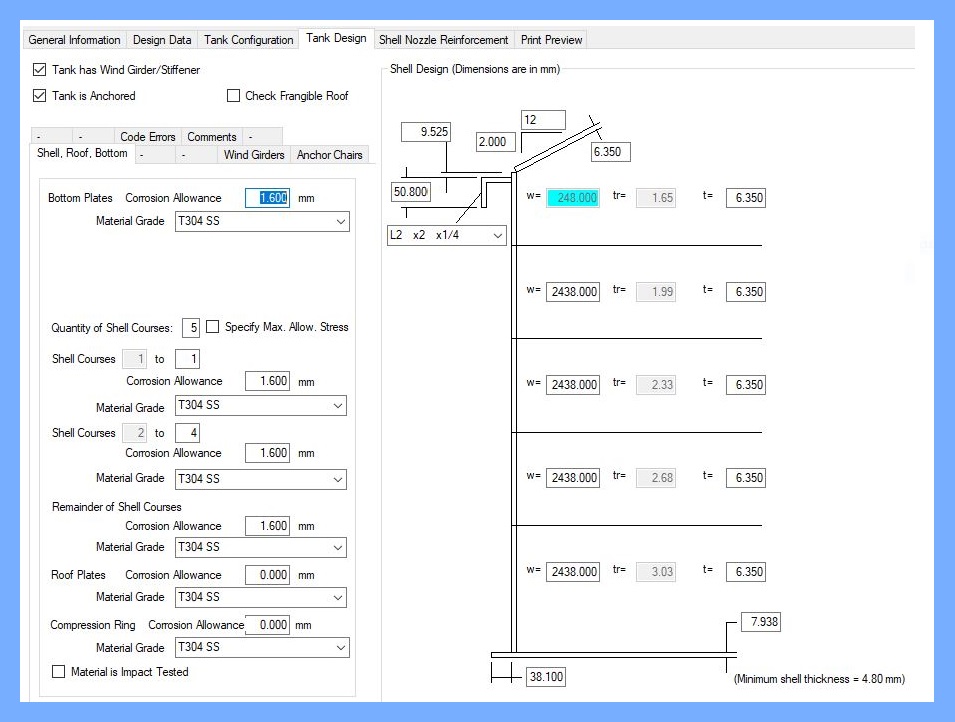This screenshot has width=955, height=722.
Task: Switch to the Code Errors tab
Action: click(x=147, y=137)
